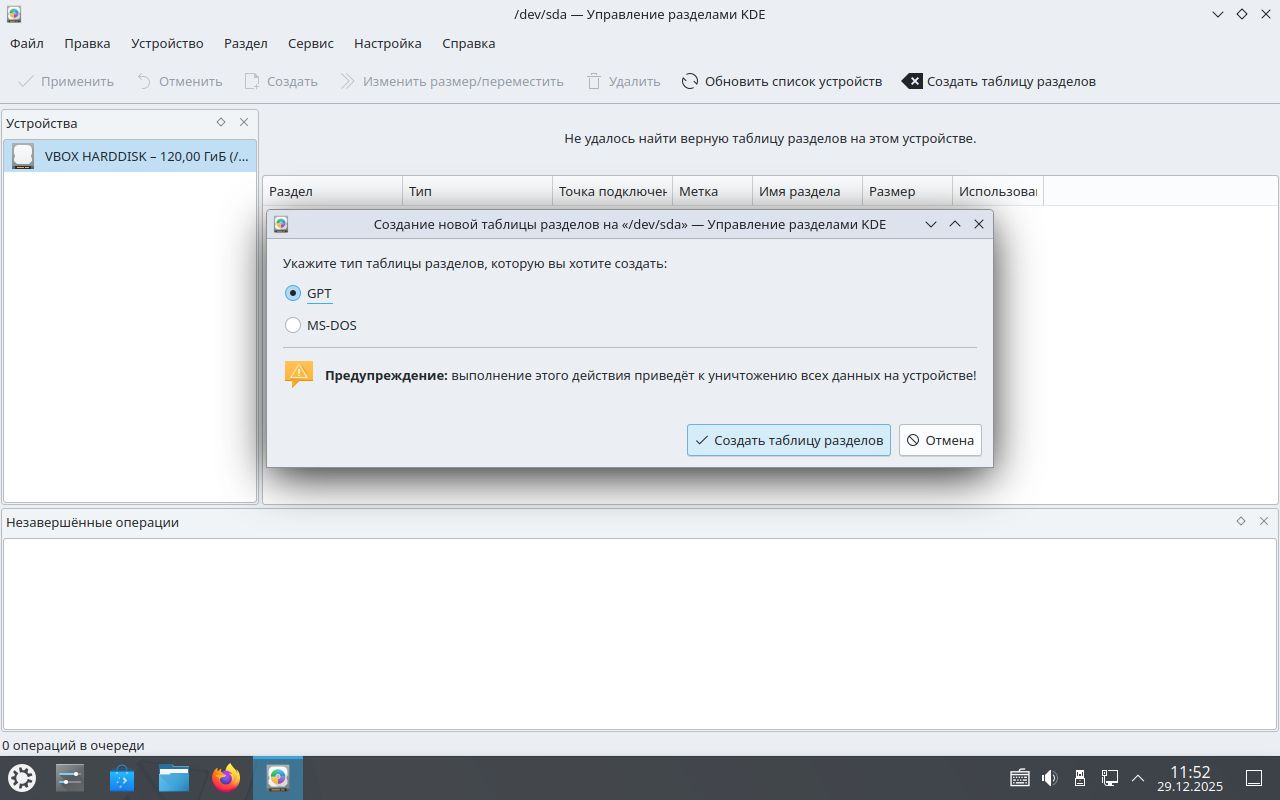Open the network connections tray icon

[x=1109, y=778]
